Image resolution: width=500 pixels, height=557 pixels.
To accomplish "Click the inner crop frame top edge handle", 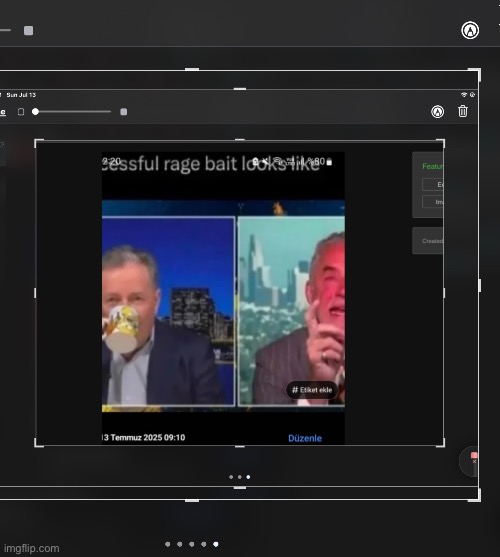I will (240, 140).
